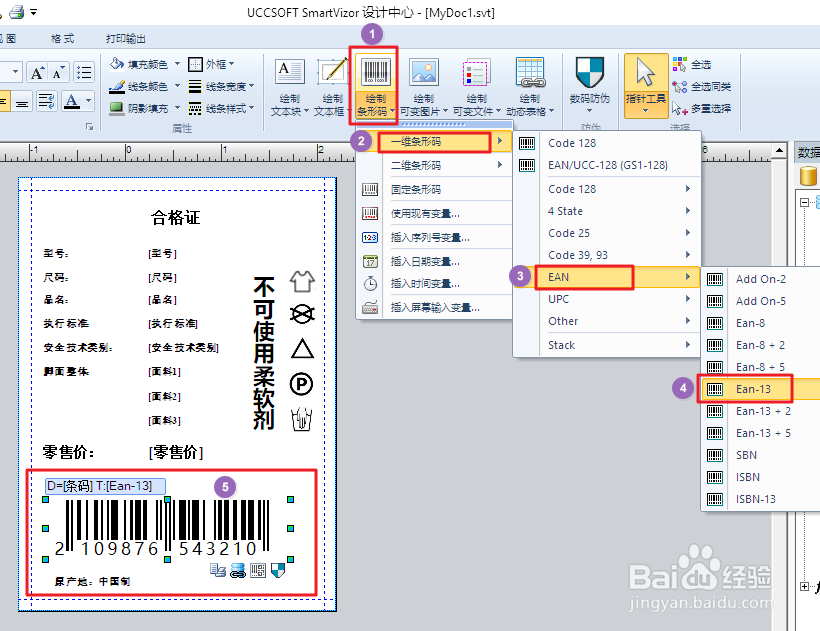Click the Fixed Barcode (固定条形码) menu icon

point(370,189)
